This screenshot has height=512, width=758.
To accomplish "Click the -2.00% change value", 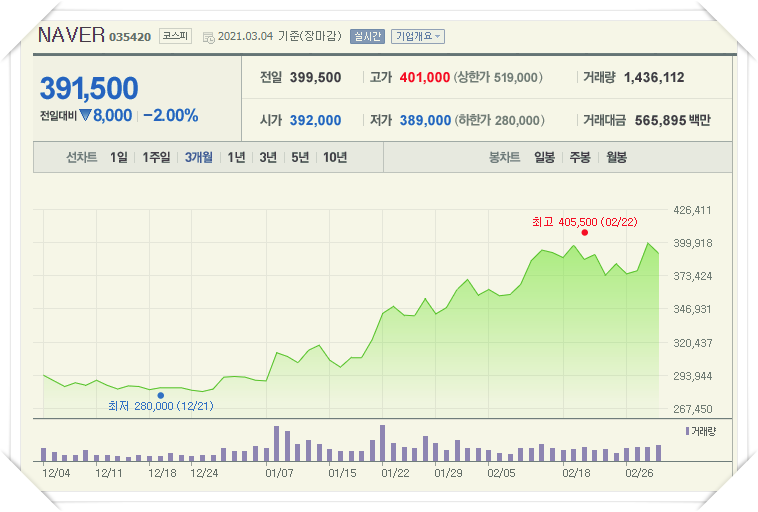I will 171,115.
